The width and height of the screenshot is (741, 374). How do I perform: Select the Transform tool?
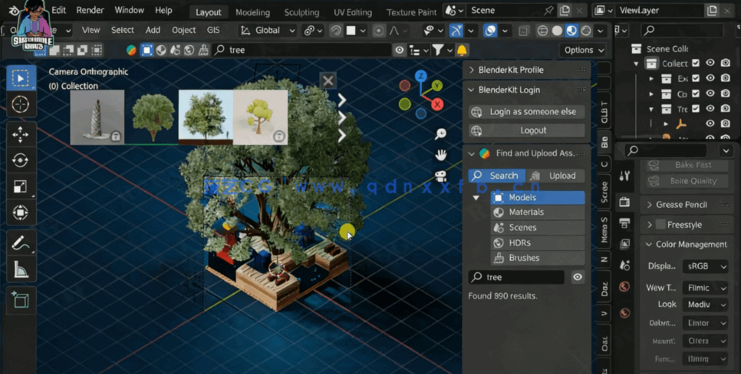coord(21,212)
